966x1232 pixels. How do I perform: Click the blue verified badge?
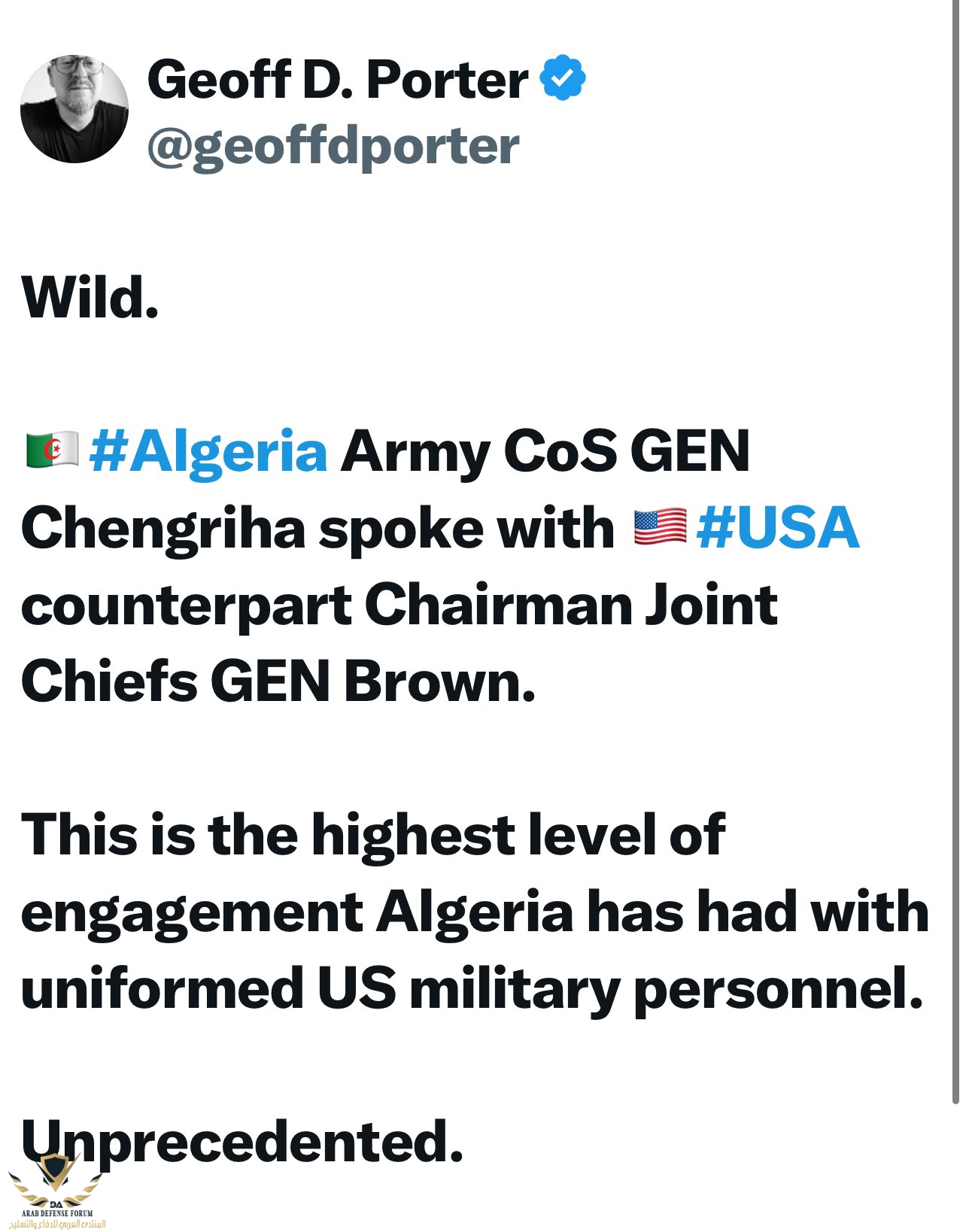tap(563, 77)
